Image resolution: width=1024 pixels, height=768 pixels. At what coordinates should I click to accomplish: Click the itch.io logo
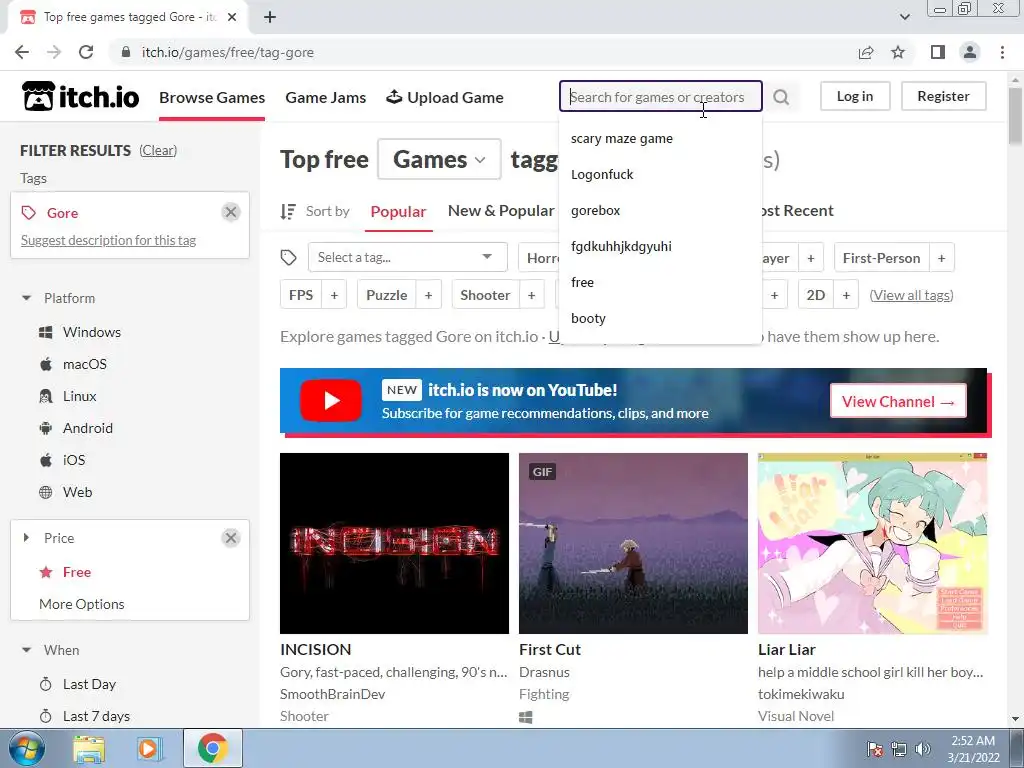click(x=81, y=97)
